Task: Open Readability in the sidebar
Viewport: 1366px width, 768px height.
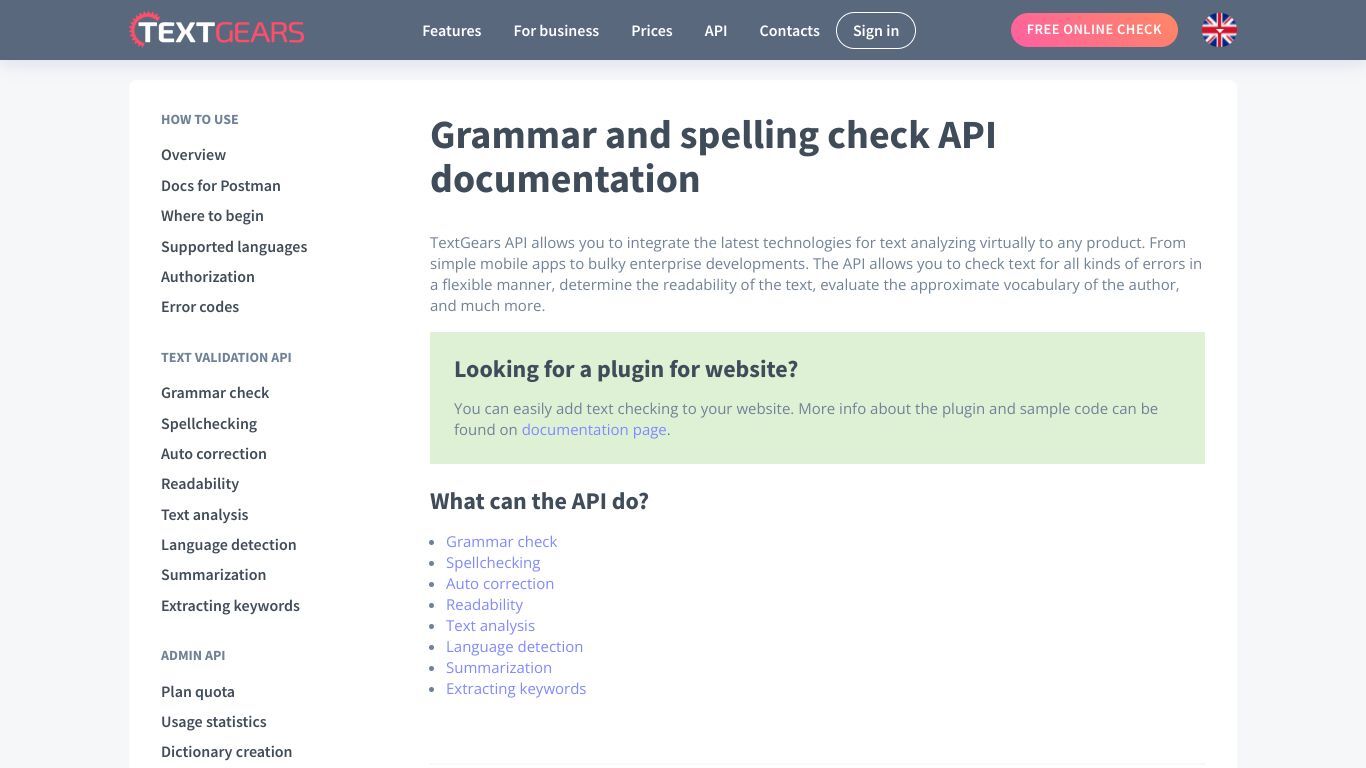Action: (x=200, y=484)
